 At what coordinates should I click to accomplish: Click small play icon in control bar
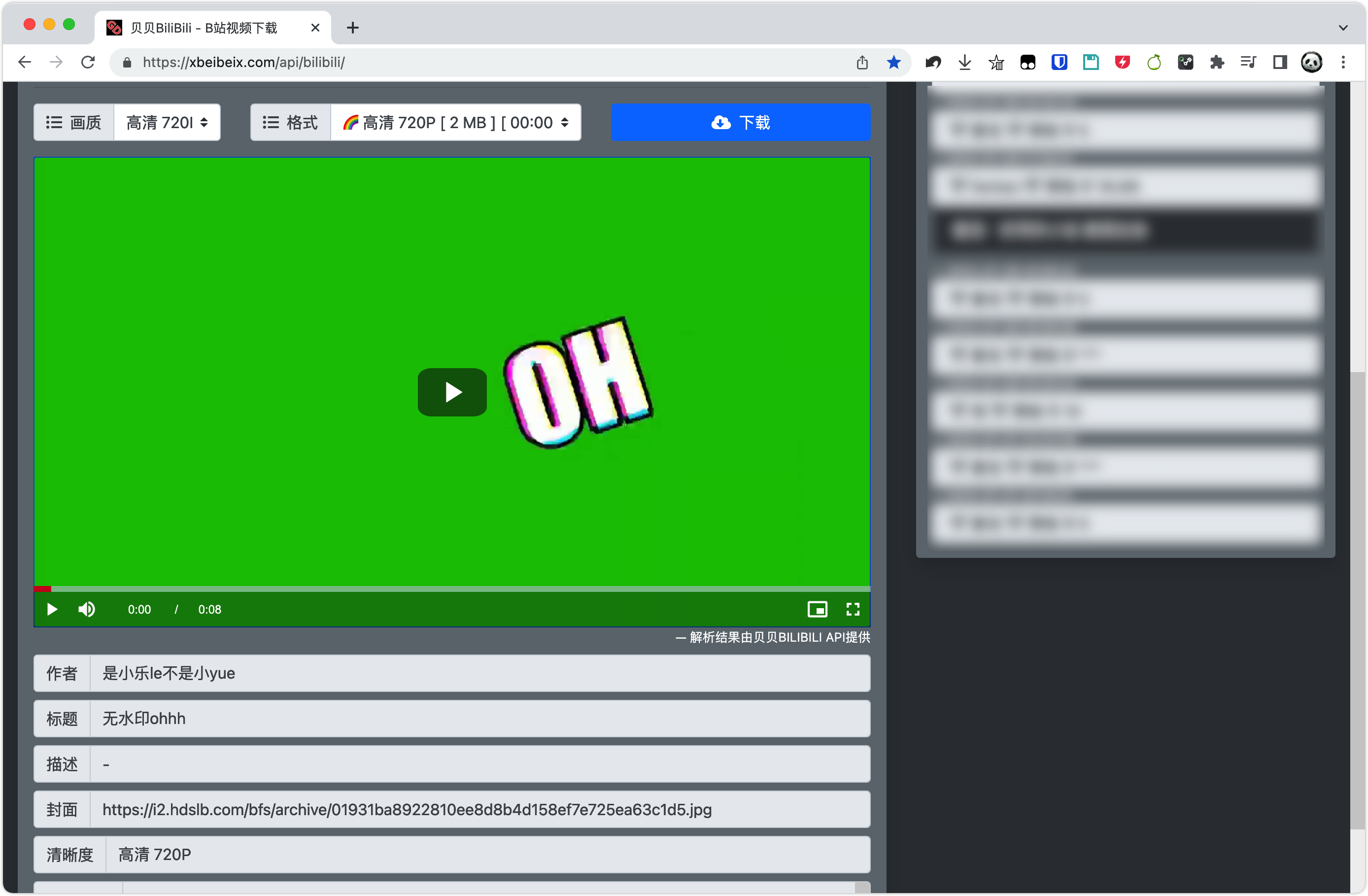pyautogui.click(x=52, y=609)
